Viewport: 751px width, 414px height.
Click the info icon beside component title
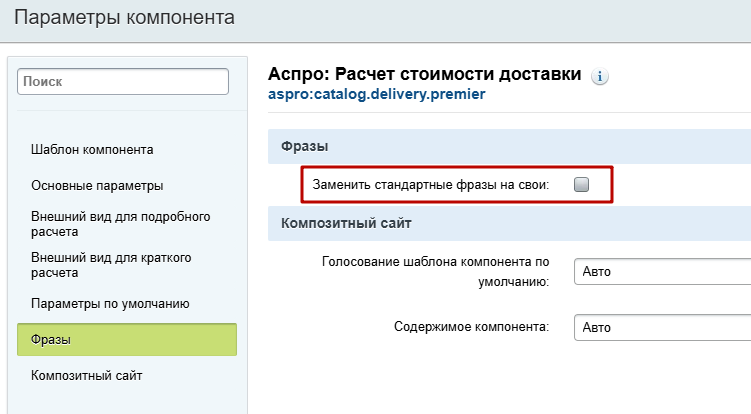pyautogui.click(x=600, y=76)
